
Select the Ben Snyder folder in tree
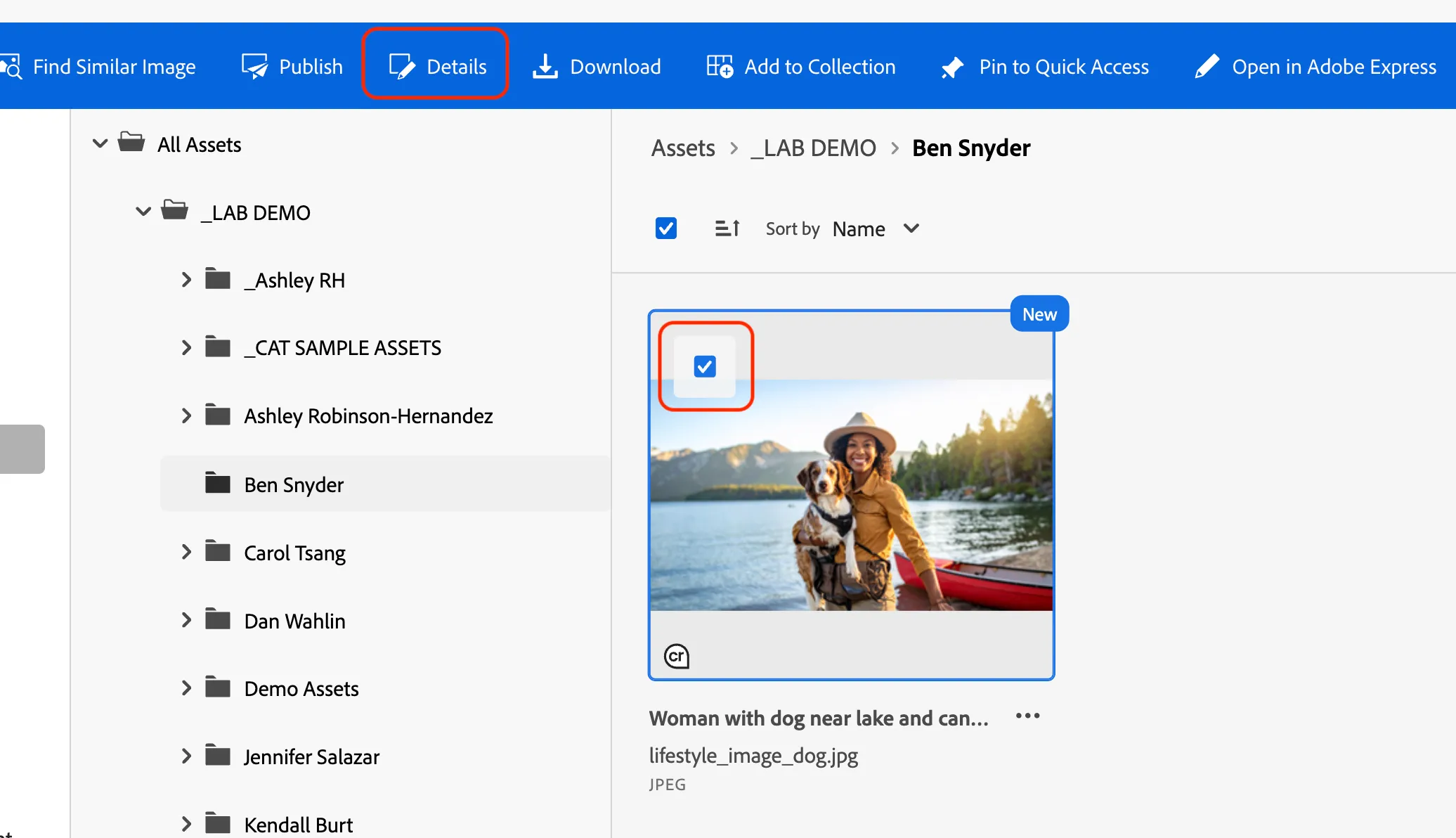coord(385,484)
